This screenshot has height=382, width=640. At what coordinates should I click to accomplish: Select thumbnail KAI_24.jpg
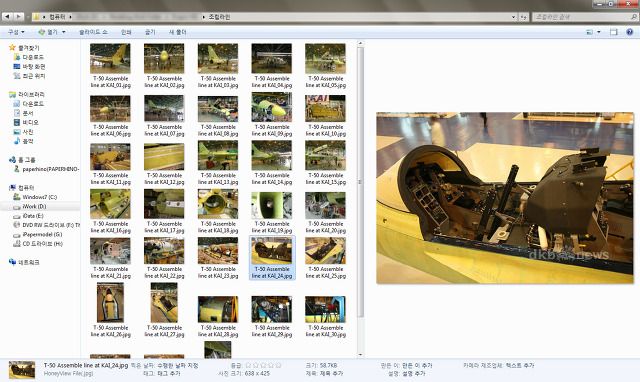(271, 251)
